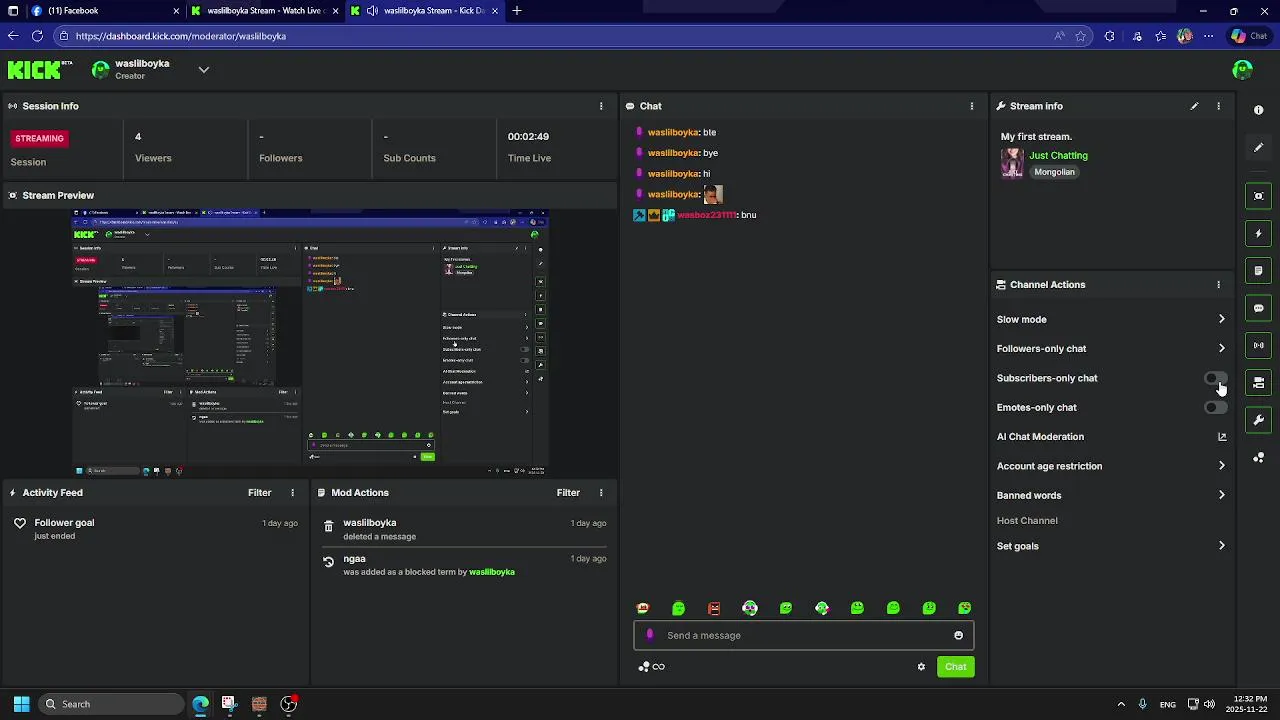Screen dimensions: 1280x720
Task: Click the purple chat identity icon
Action: pos(650,635)
